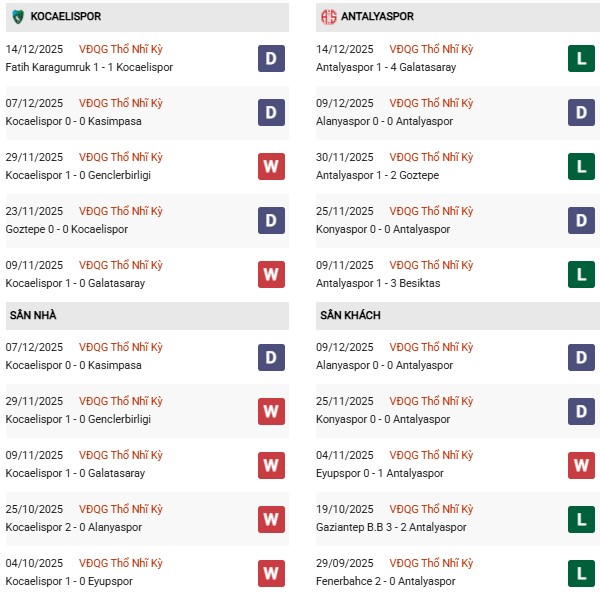600x595 pixels.
Task: Click W badge for Kocaelispor 2-0 Alanyaspor
Action: [272, 518]
